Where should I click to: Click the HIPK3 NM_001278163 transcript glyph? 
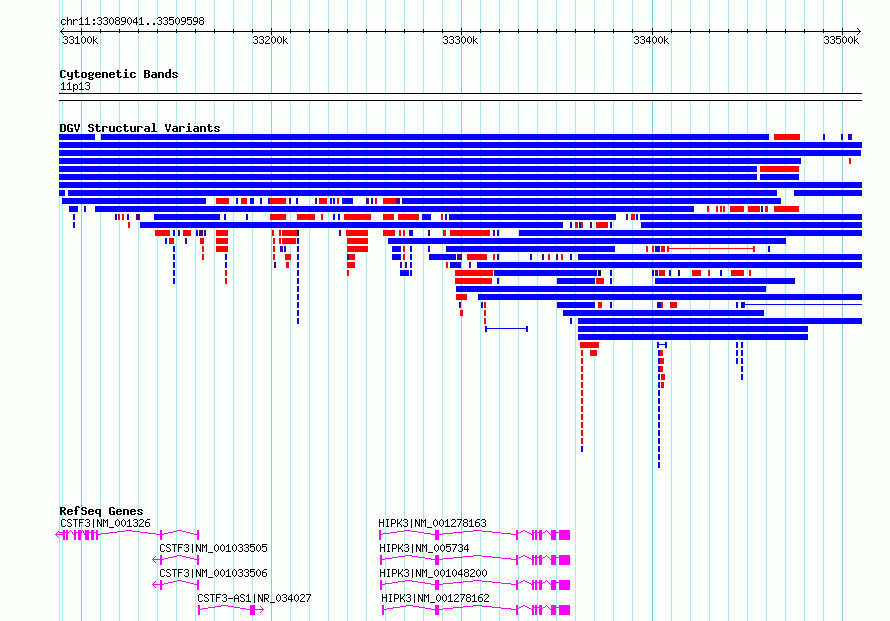click(x=475, y=535)
